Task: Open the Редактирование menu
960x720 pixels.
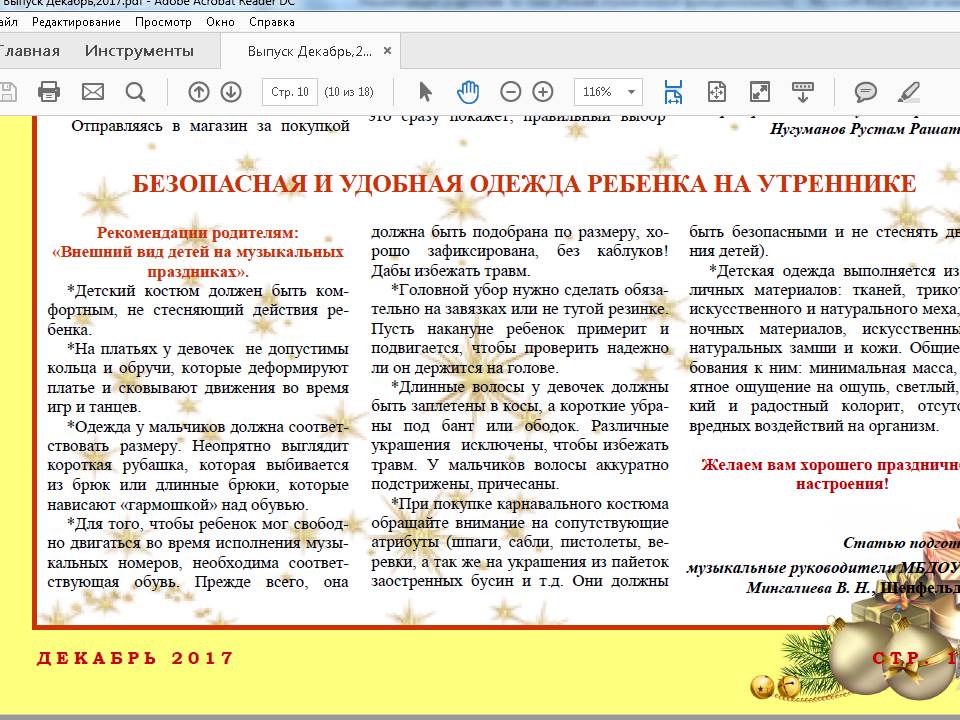Action: coord(77,22)
